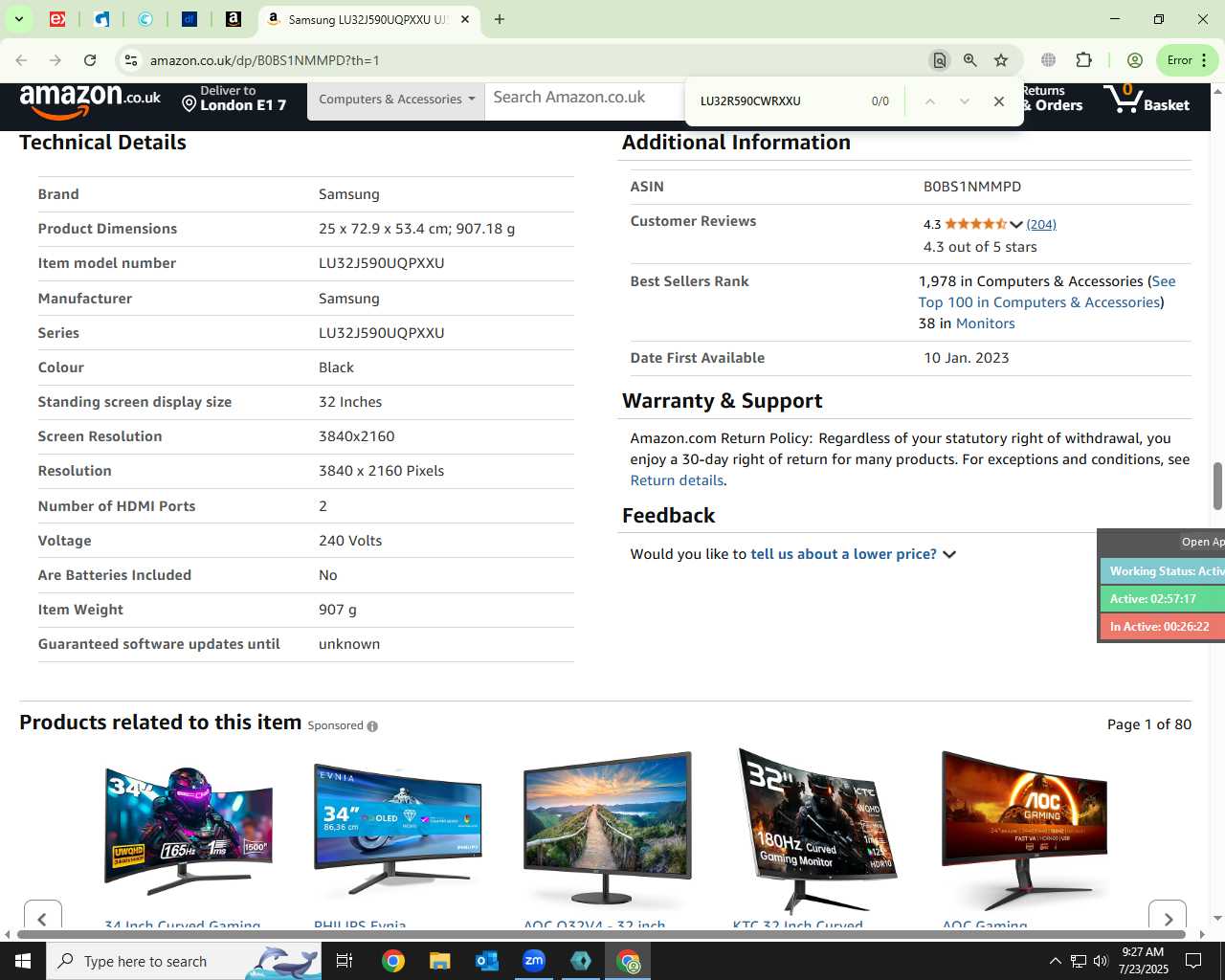The width and height of the screenshot is (1225, 980).
Task: Select the model number LU32J590UQPXXU value
Action: click(381, 263)
